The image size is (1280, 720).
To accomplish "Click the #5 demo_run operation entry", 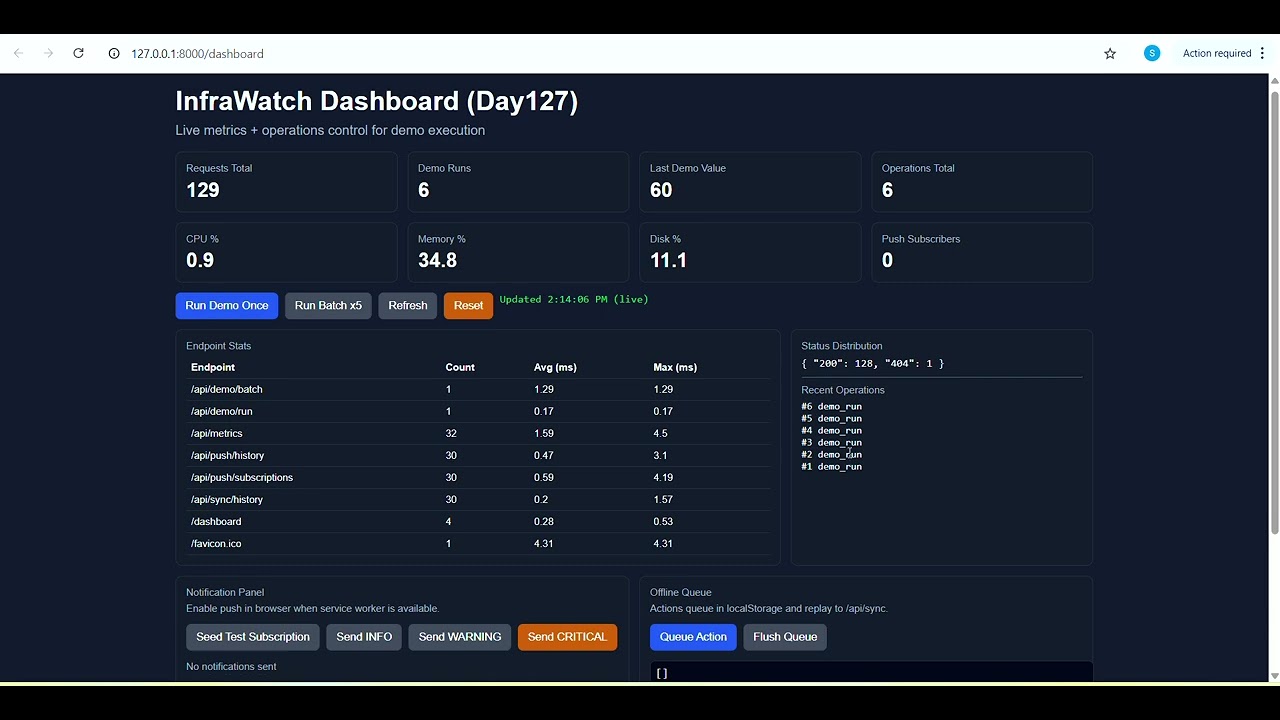I will (x=831, y=419).
